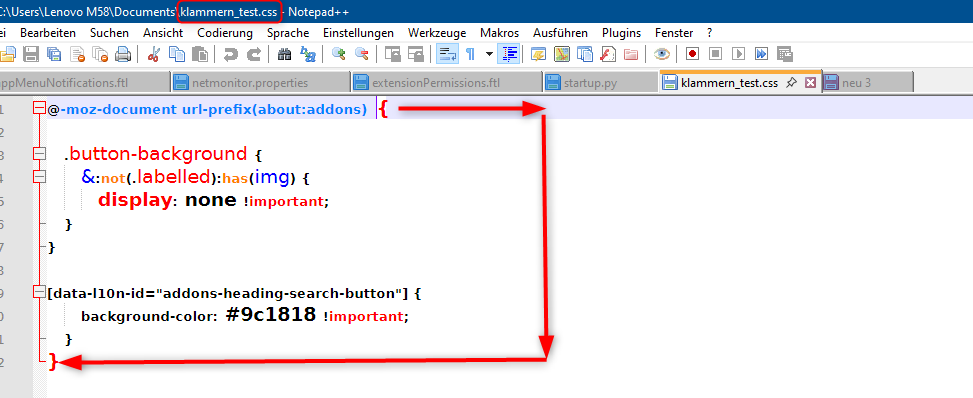Switch to the extensionPermissions.ftl tab
The height and width of the screenshot is (398, 973).
tap(446, 83)
